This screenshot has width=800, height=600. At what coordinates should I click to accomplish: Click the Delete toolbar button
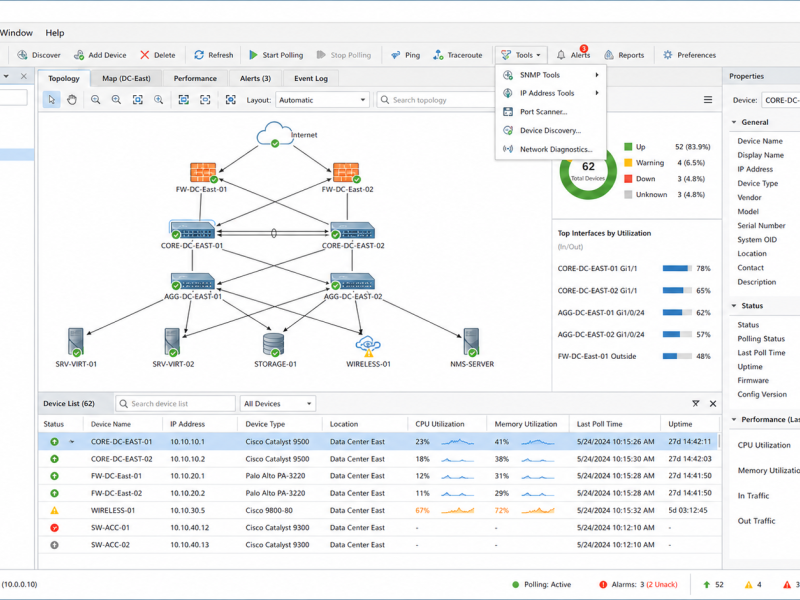click(158, 55)
